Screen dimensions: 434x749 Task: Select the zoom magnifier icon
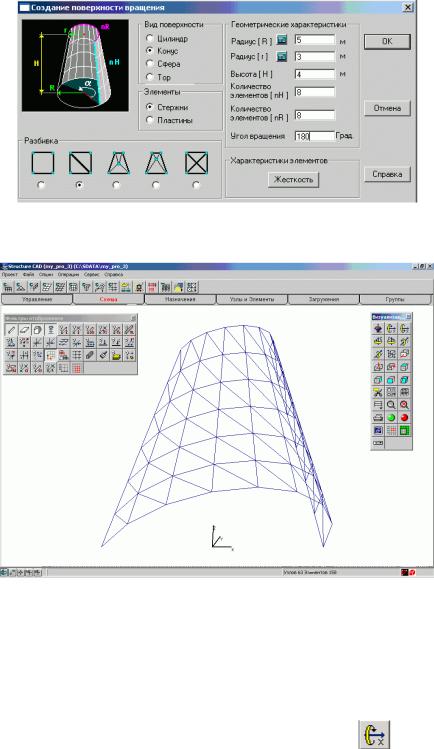point(391,405)
